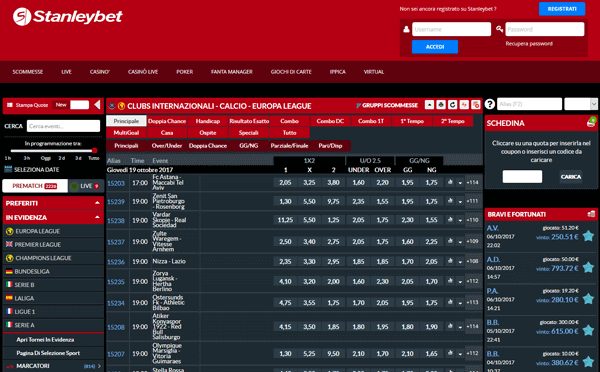Click the star next to P.A. winner
This screenshot has width=600, height=372.
click(x=588, y=299)
